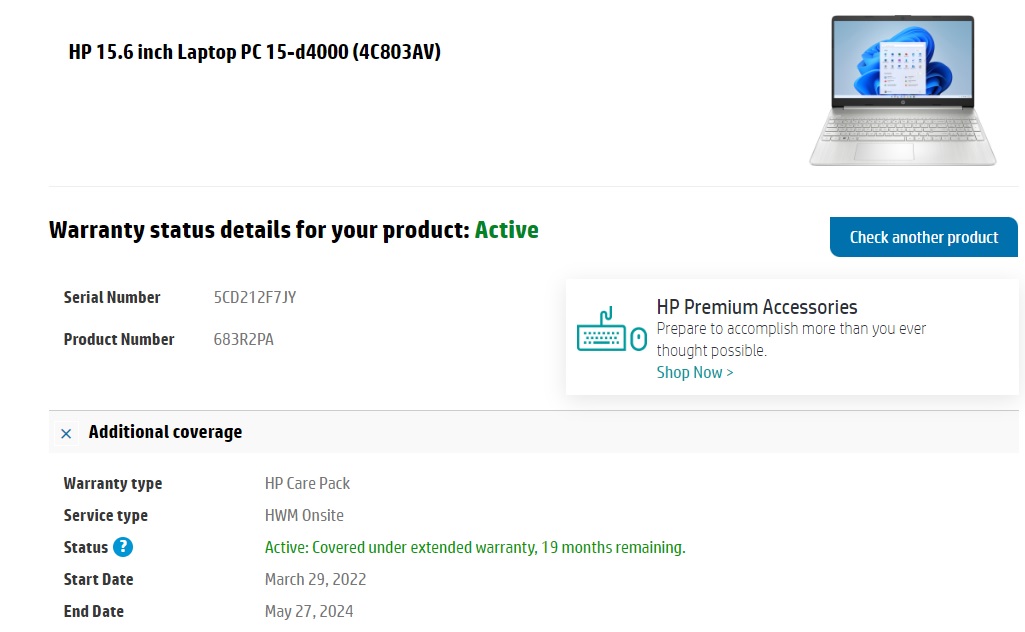Screen dimensions: 1025x632
Task: Click the Check another product button
Action: (x=924, y=237)
